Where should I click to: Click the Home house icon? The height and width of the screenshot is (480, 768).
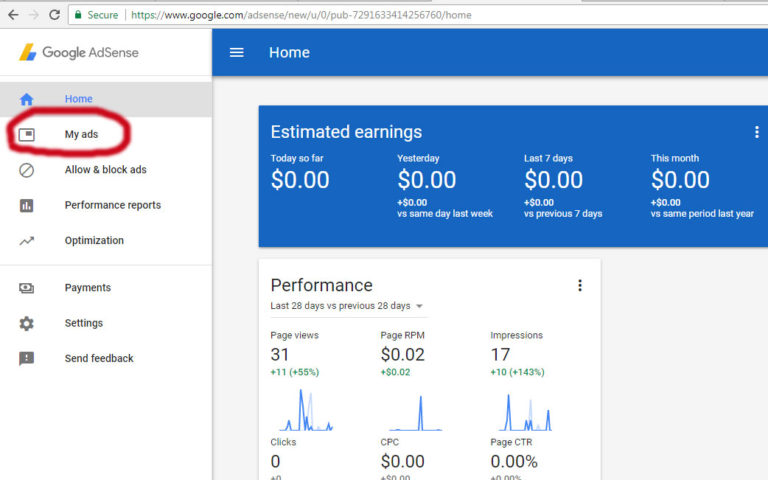pyautogui.click(x=26, y=99)
